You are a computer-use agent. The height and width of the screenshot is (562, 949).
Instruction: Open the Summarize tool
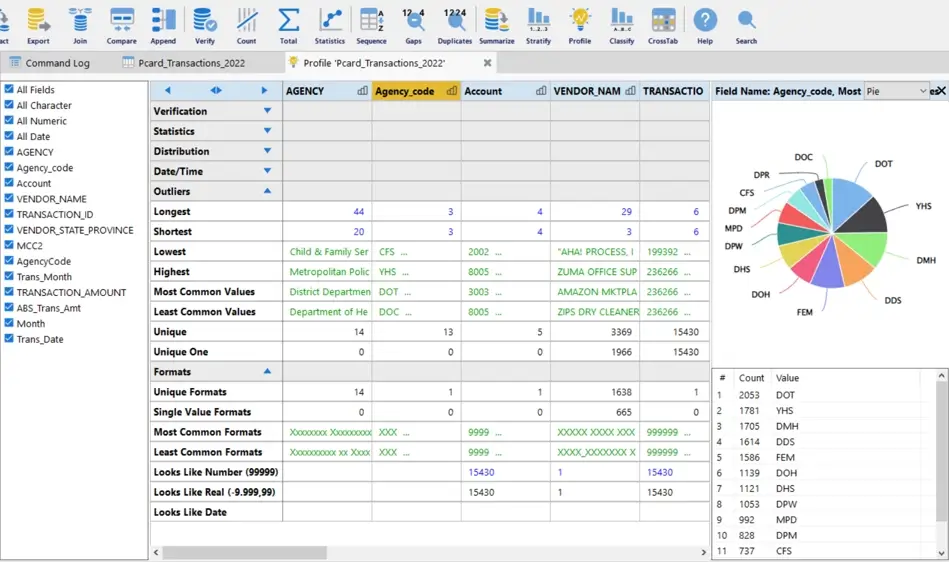tap(496, 25)
